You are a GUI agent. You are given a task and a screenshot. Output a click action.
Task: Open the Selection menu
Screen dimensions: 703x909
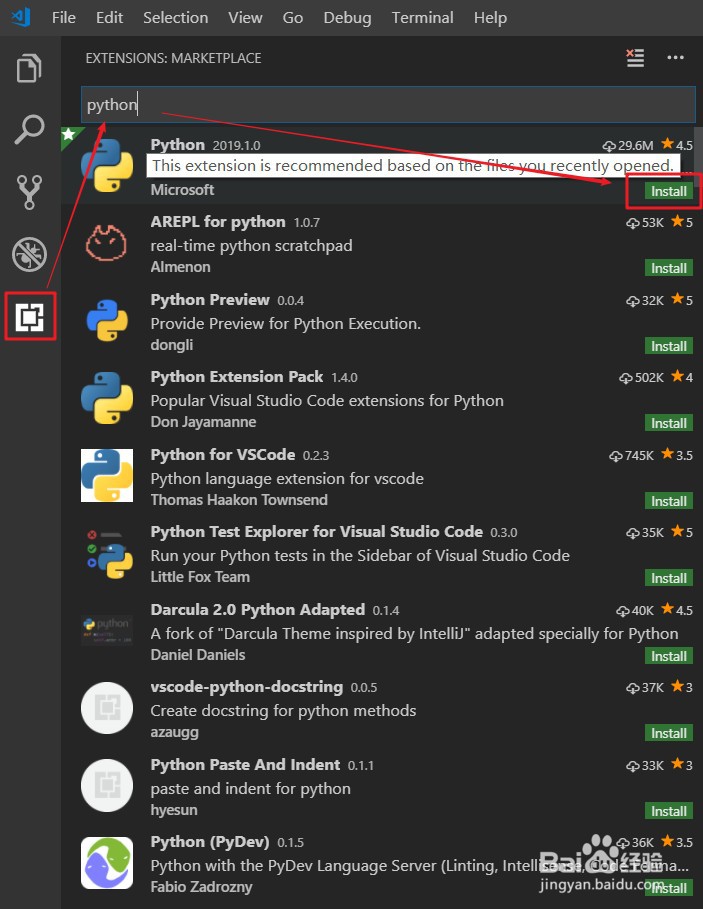(176, 17)
